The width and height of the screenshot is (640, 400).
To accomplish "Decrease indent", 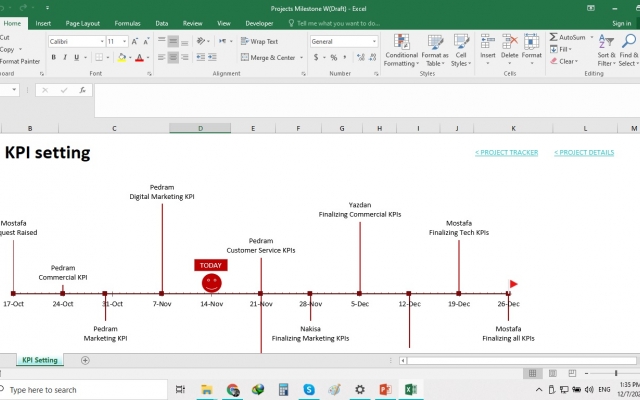I will [200, 58].
